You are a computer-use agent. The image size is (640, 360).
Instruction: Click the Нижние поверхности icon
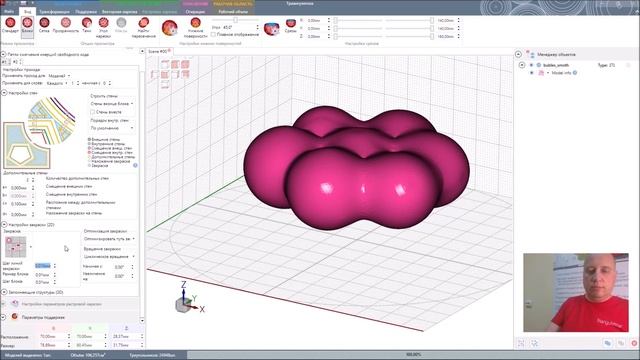click(x=196, y=23)
